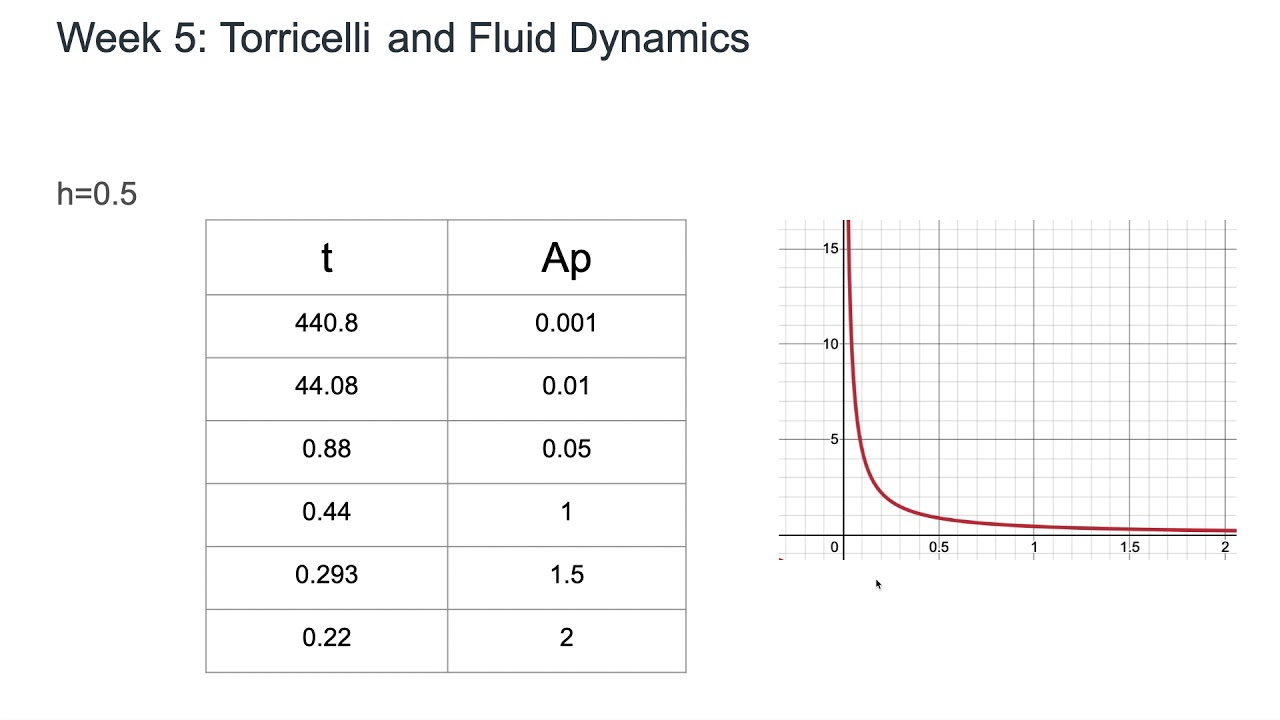Click the 0.01 cell in the Ap column
1280x720 pixels.
566,386
